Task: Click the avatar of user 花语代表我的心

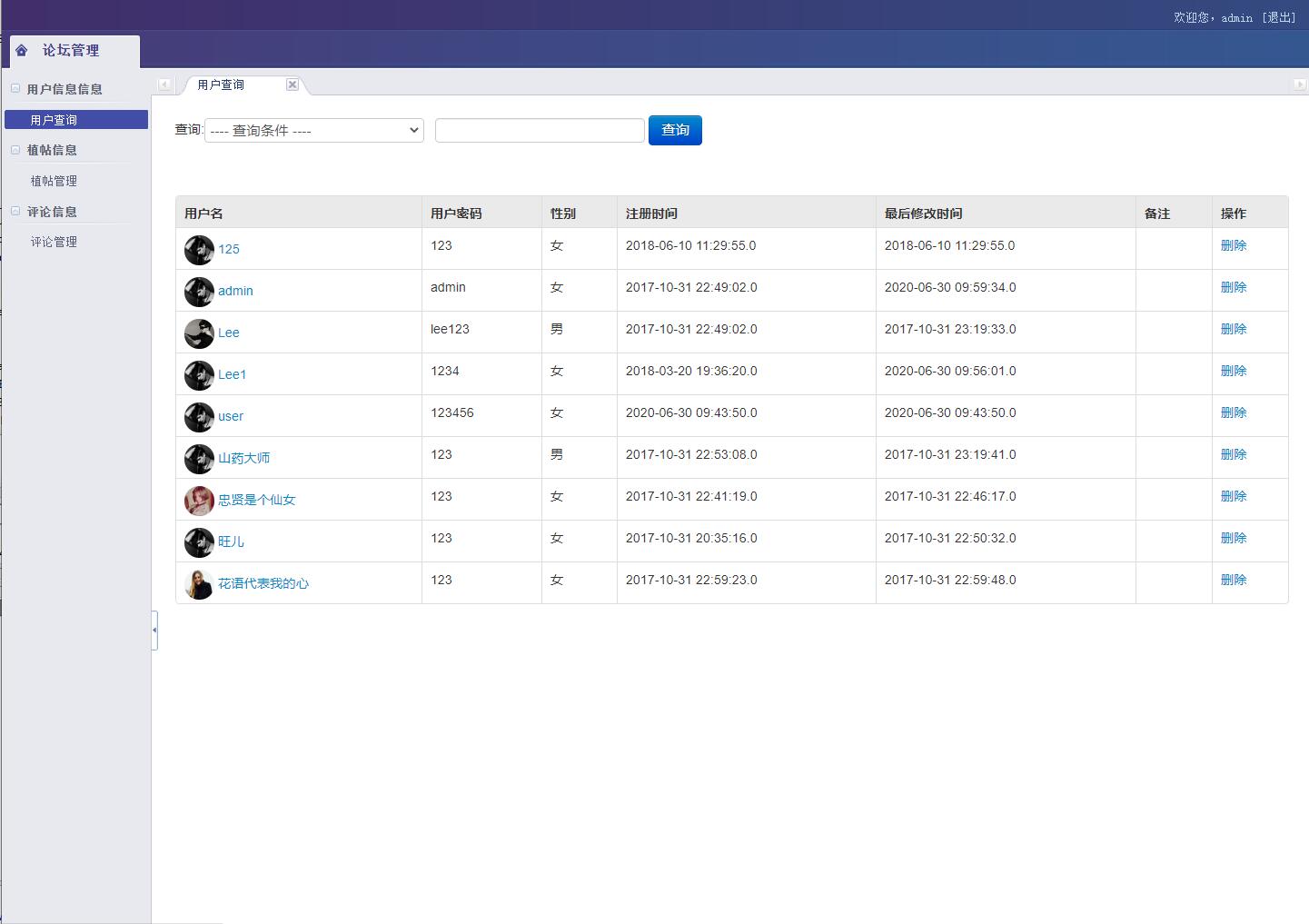Action: click(x=199, y=584)
